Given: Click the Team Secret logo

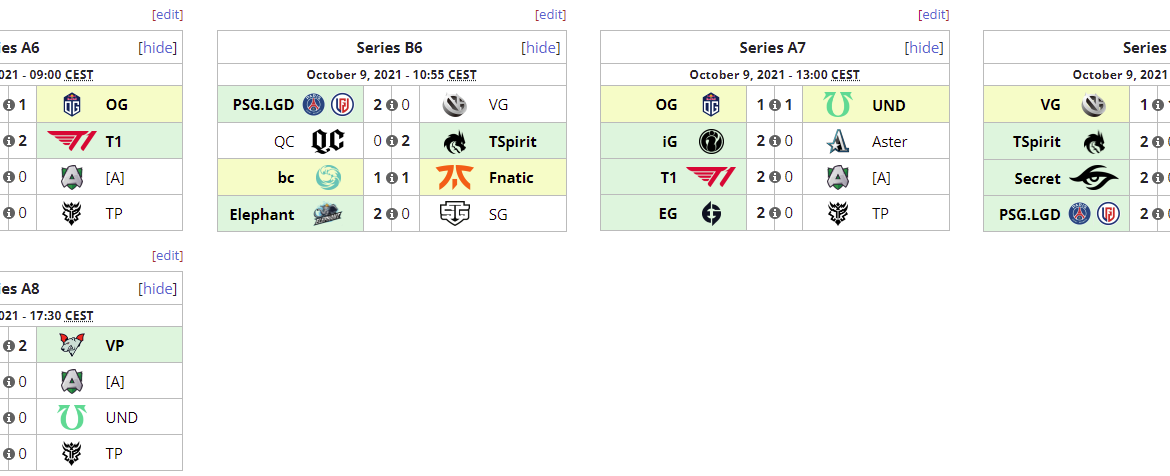Looking at the screenshot, I should [1094, 177].
